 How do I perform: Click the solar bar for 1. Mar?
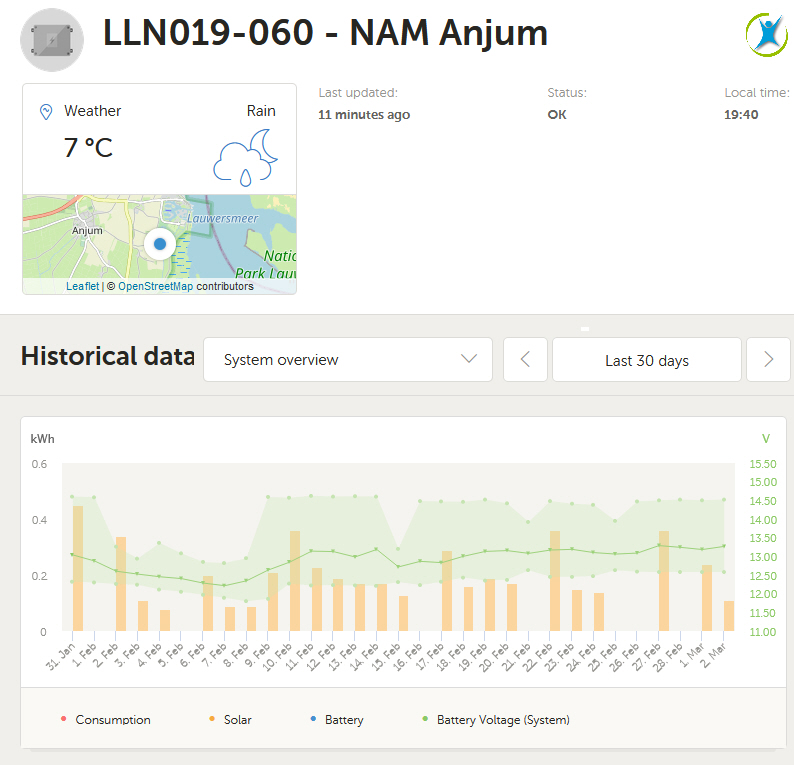click(707, 598)
